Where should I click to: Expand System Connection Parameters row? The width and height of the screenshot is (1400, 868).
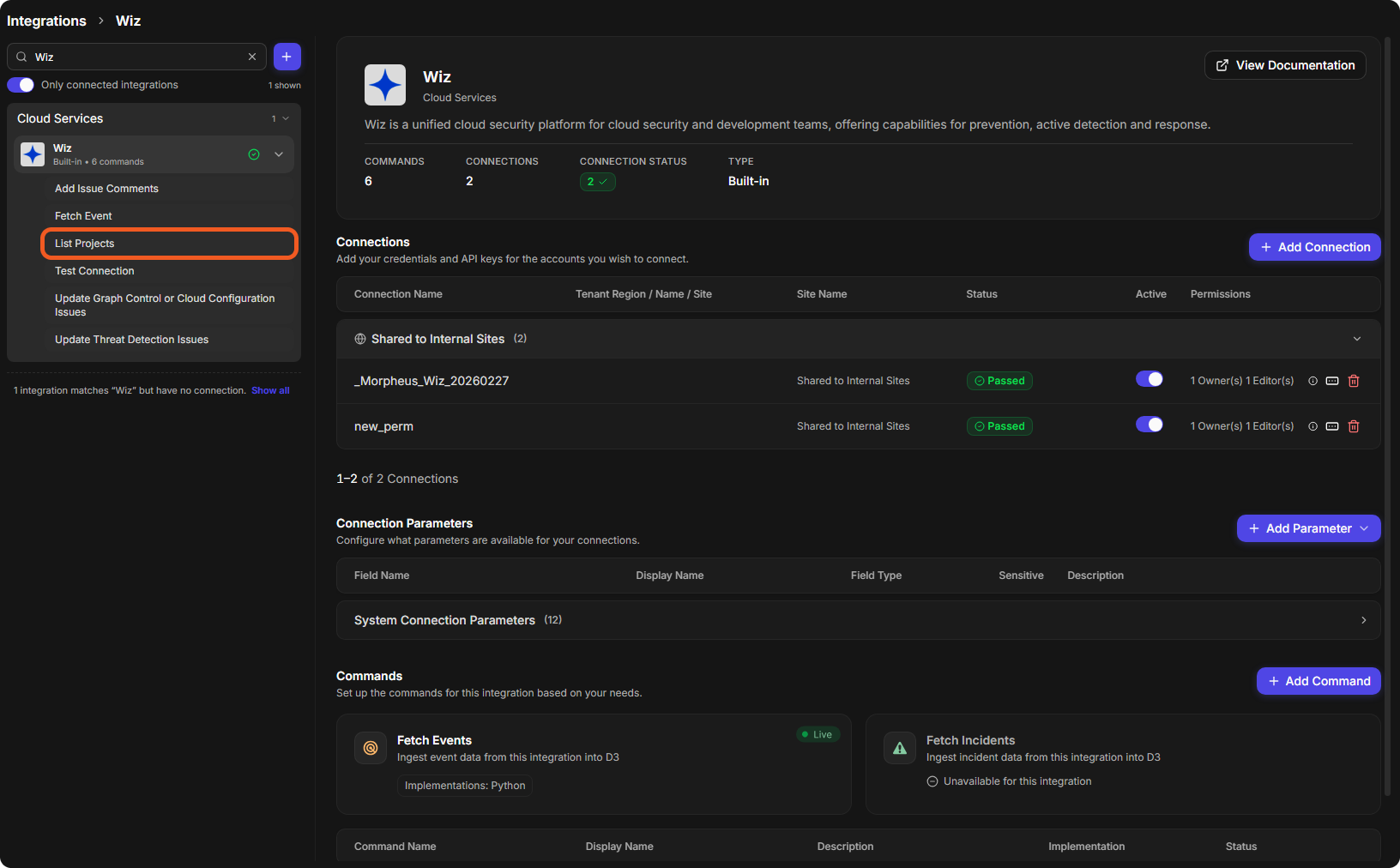[x=859, y=620]
